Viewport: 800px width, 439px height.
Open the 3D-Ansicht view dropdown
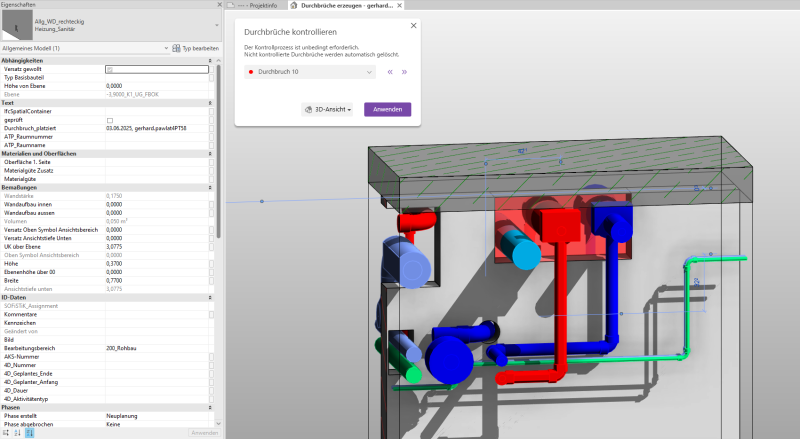327,110
